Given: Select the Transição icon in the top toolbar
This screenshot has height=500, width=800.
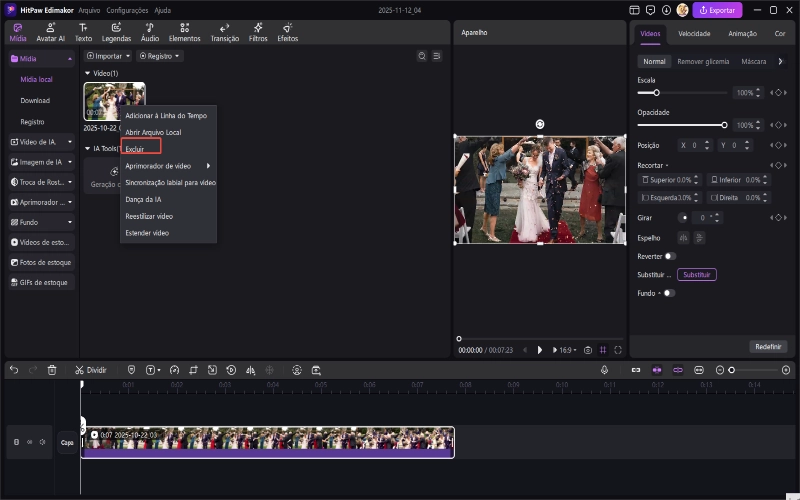Looking at the screenshot, I should coord(224,31).
